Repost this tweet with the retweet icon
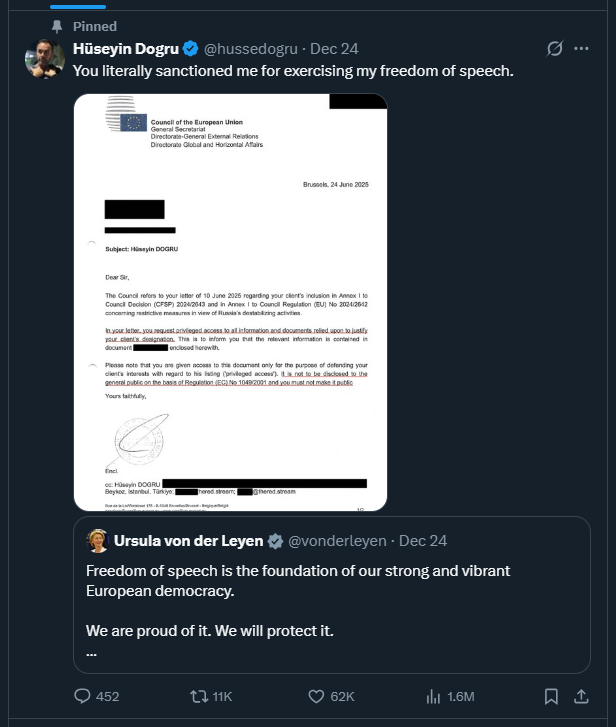Viewport: 616px width, 727px height. pyautogui.click(x=198, y=696)
